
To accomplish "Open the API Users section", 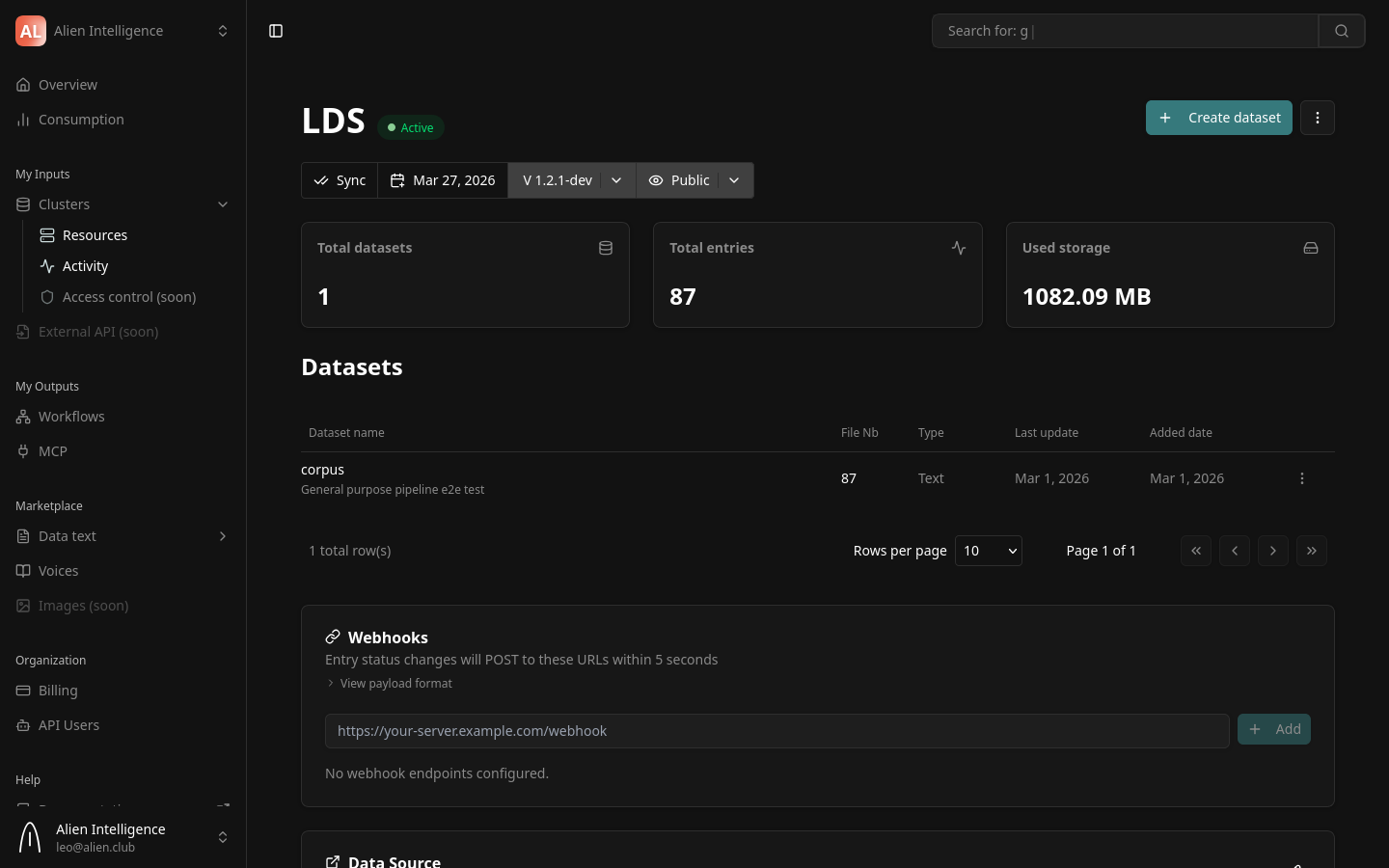I will 68,724.
